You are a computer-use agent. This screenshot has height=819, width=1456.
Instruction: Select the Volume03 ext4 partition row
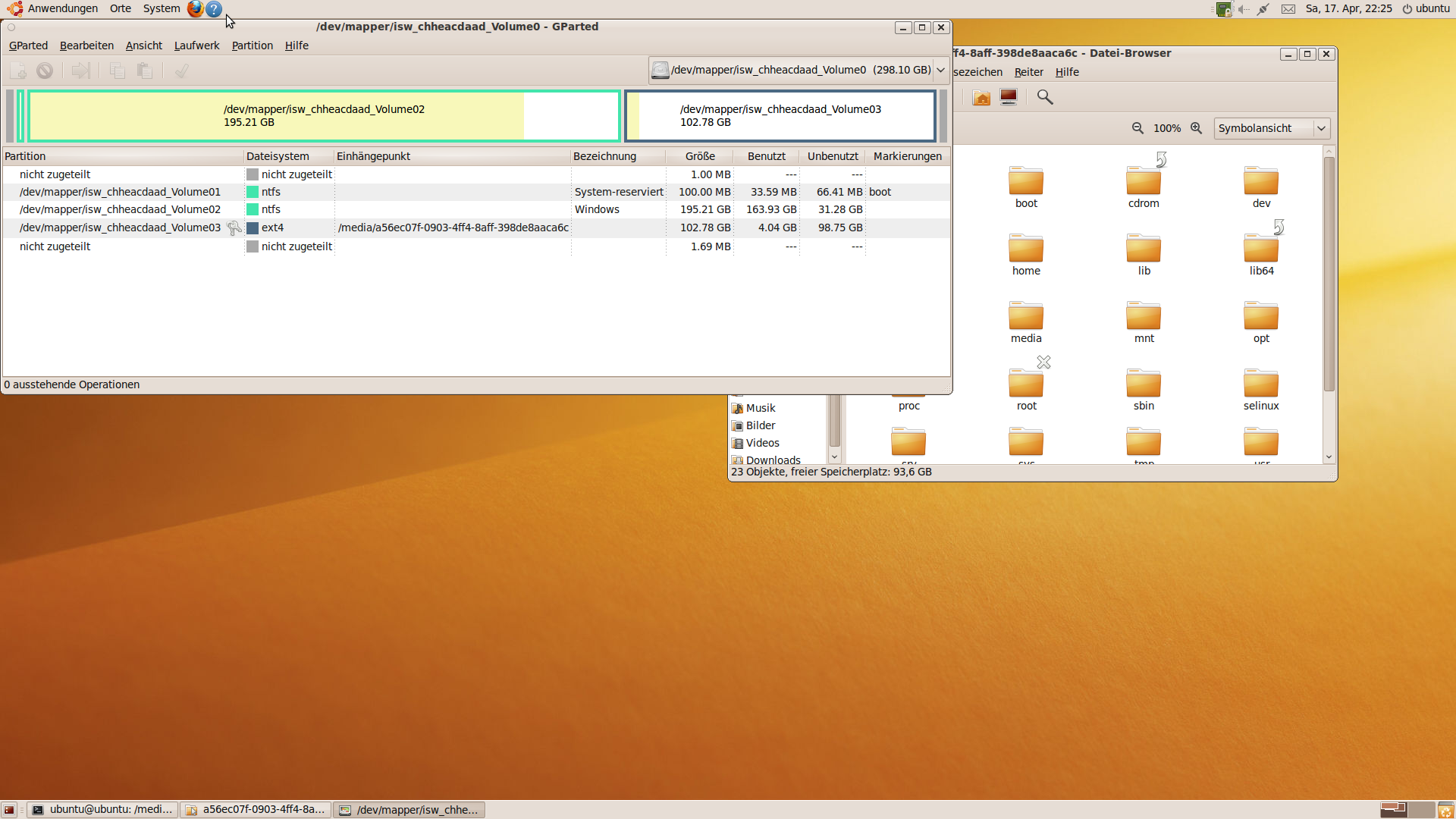(120, 227)
